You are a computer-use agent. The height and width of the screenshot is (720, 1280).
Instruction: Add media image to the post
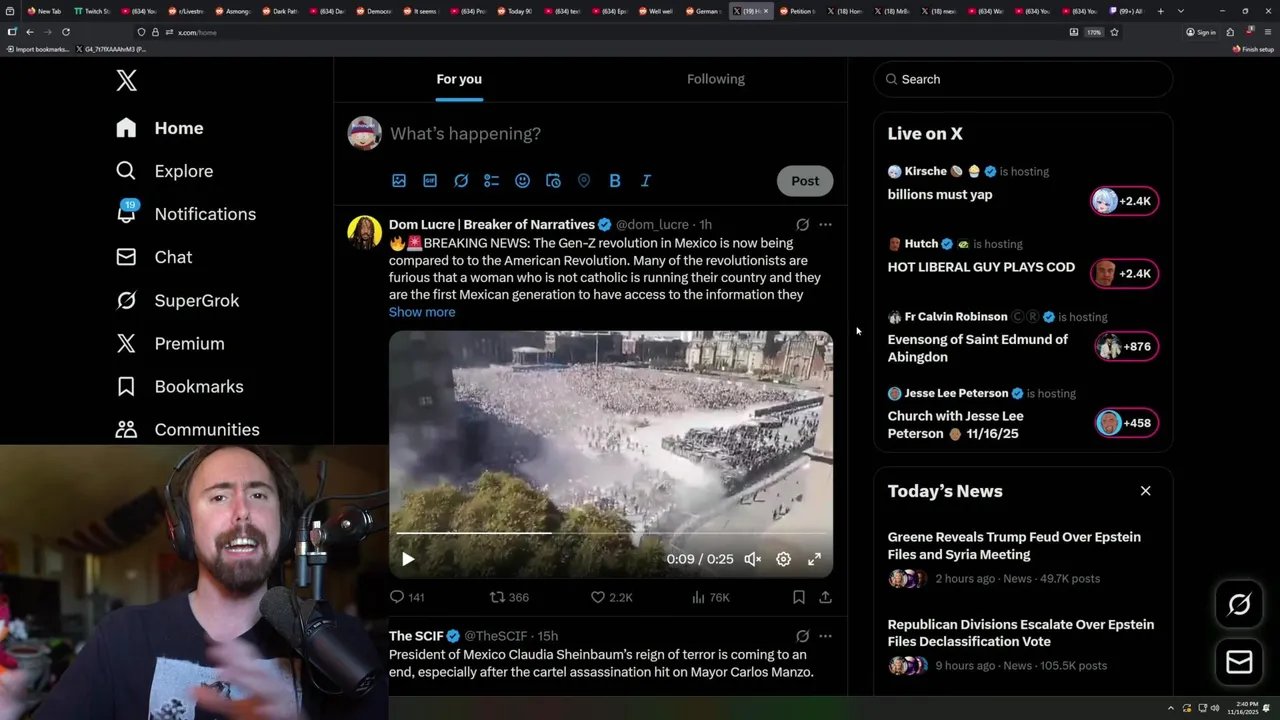(399, 181)
